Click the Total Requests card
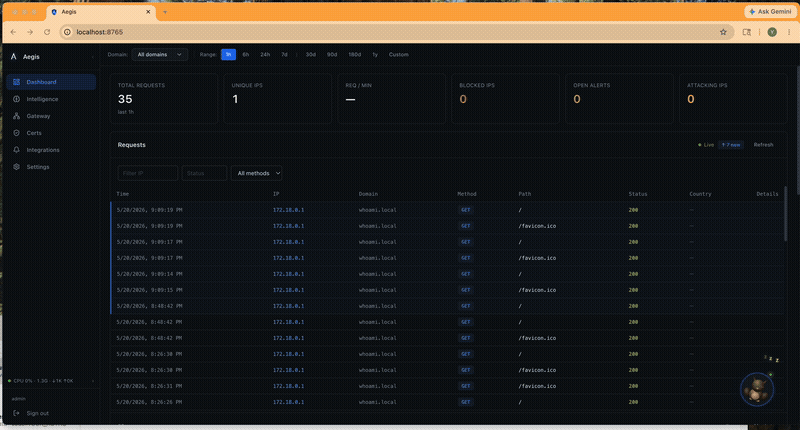 [164, 98]
